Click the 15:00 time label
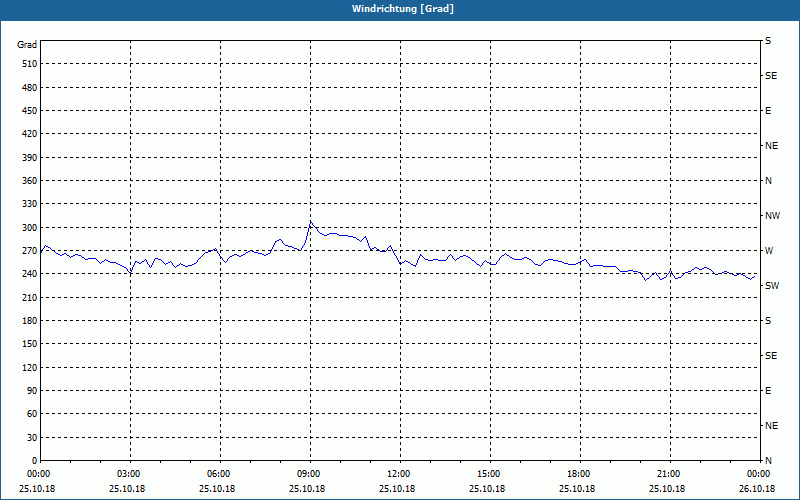 tap(490, 473)
